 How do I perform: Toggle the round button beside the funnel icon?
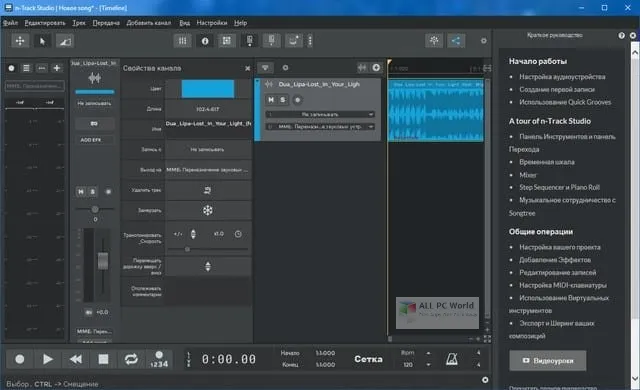pyautogui.click(x=285, y=68)
